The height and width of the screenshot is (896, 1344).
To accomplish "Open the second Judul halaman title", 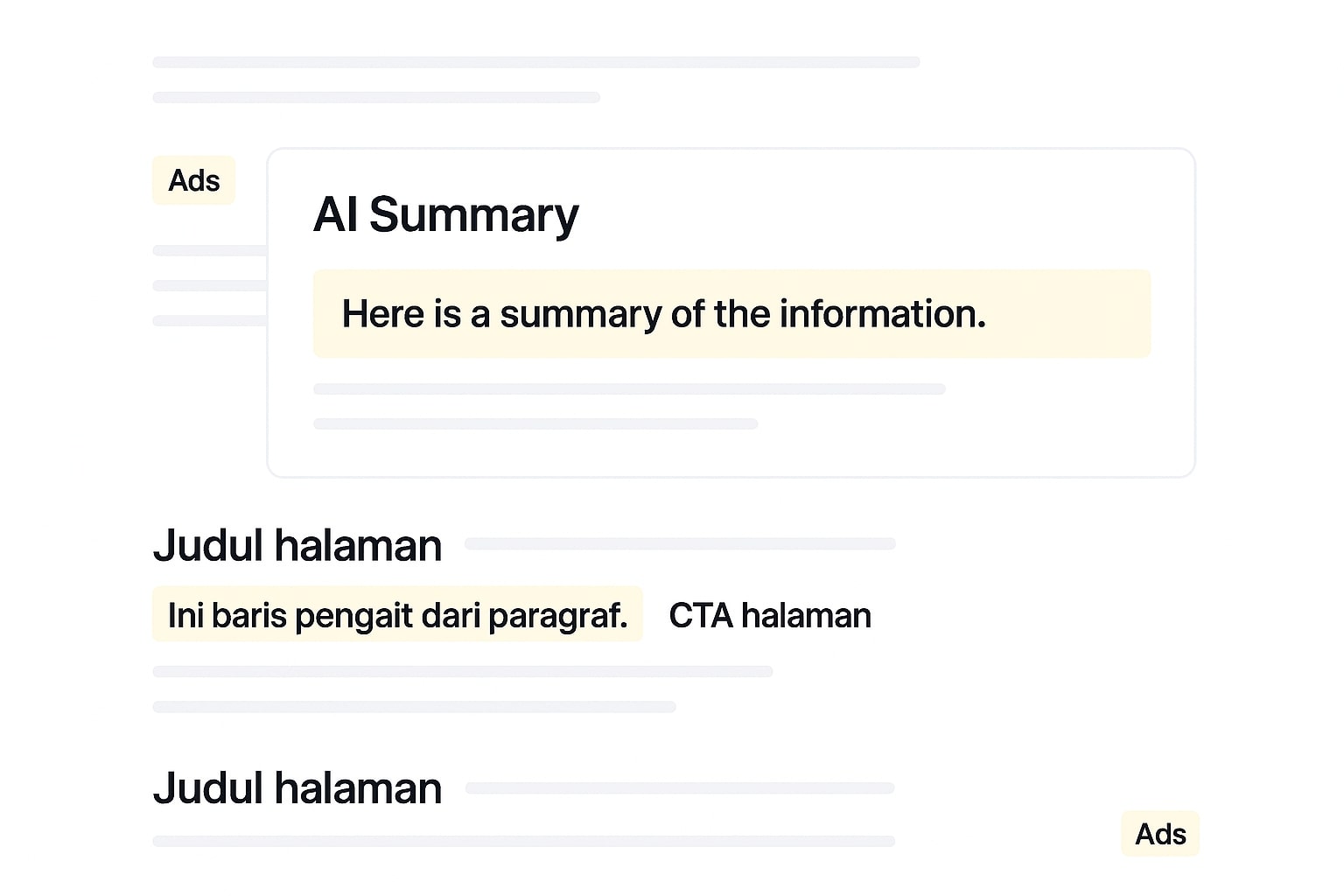I will pos(297,788).
